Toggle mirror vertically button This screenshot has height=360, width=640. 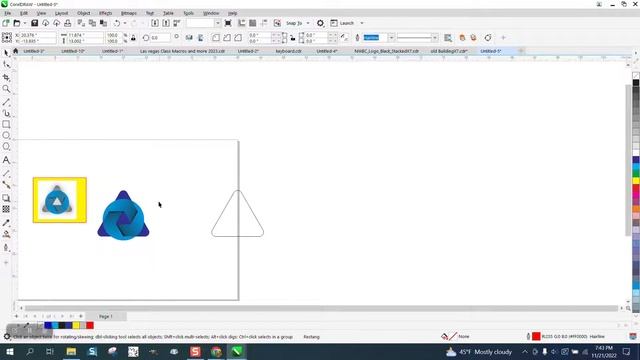pyautogui.click(x=200, y=38)
